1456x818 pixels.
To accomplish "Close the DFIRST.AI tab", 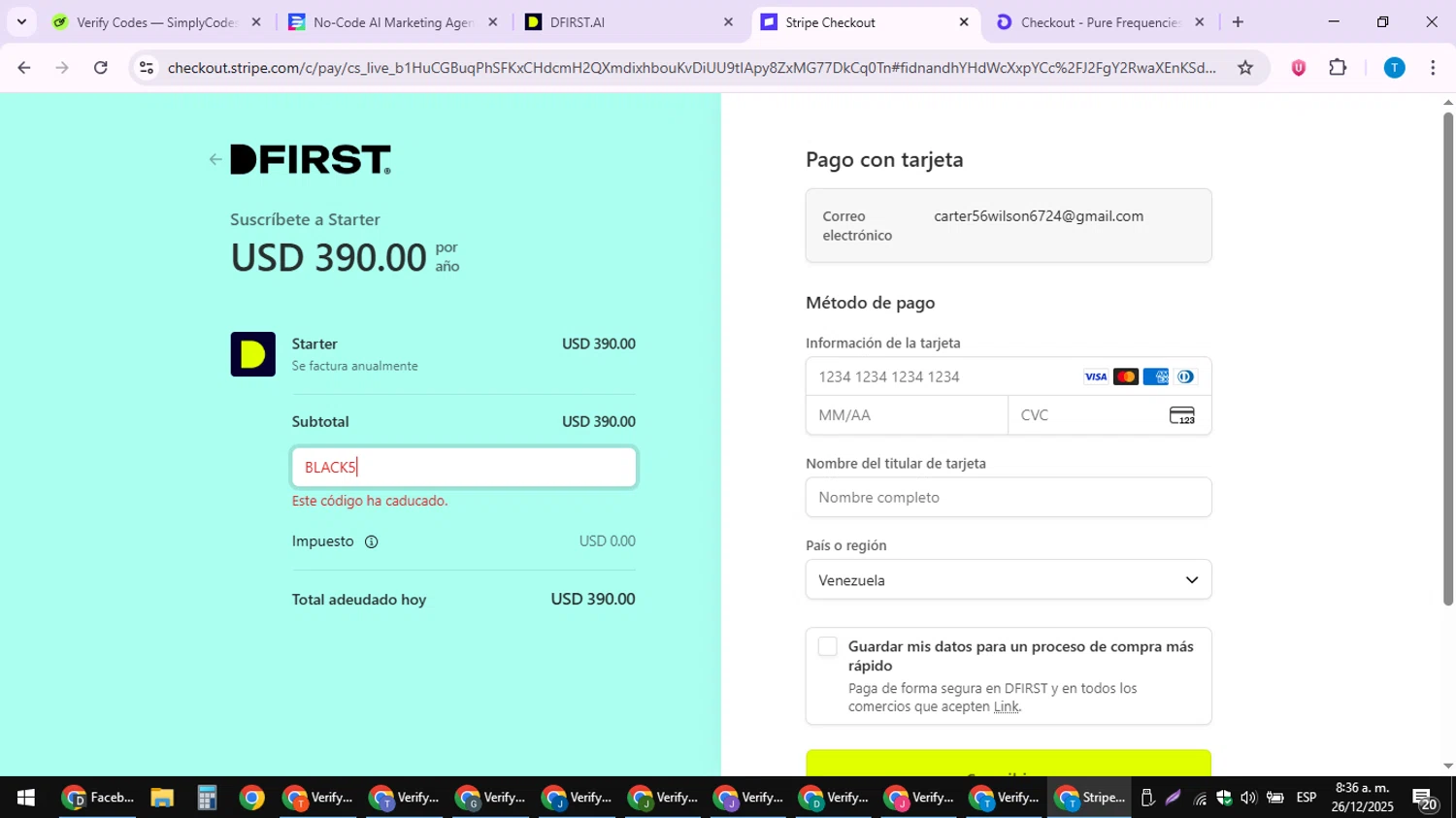I will [x=728, y=21].
